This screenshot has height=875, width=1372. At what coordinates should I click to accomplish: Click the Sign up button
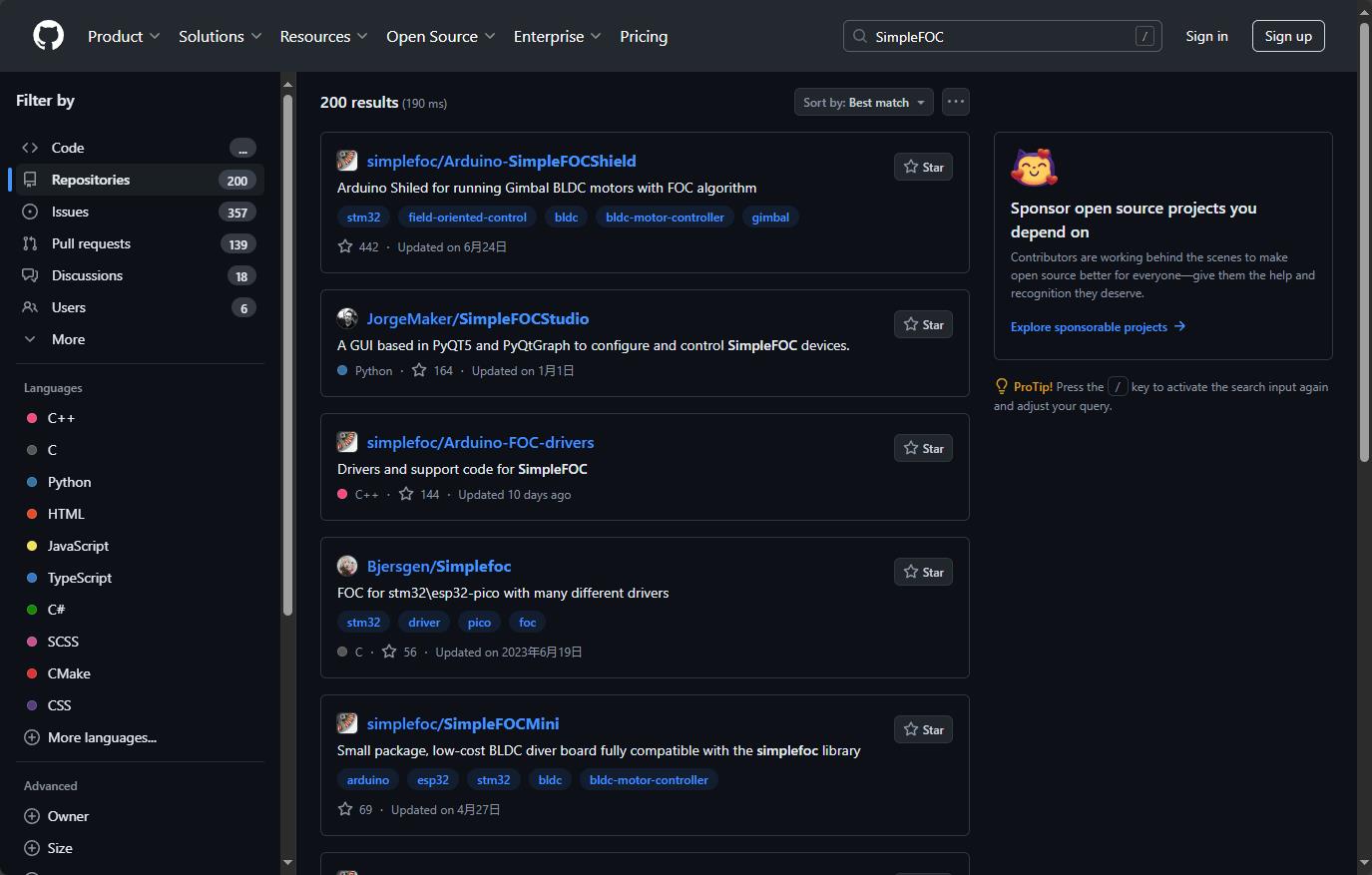(x=1288, y=36)
